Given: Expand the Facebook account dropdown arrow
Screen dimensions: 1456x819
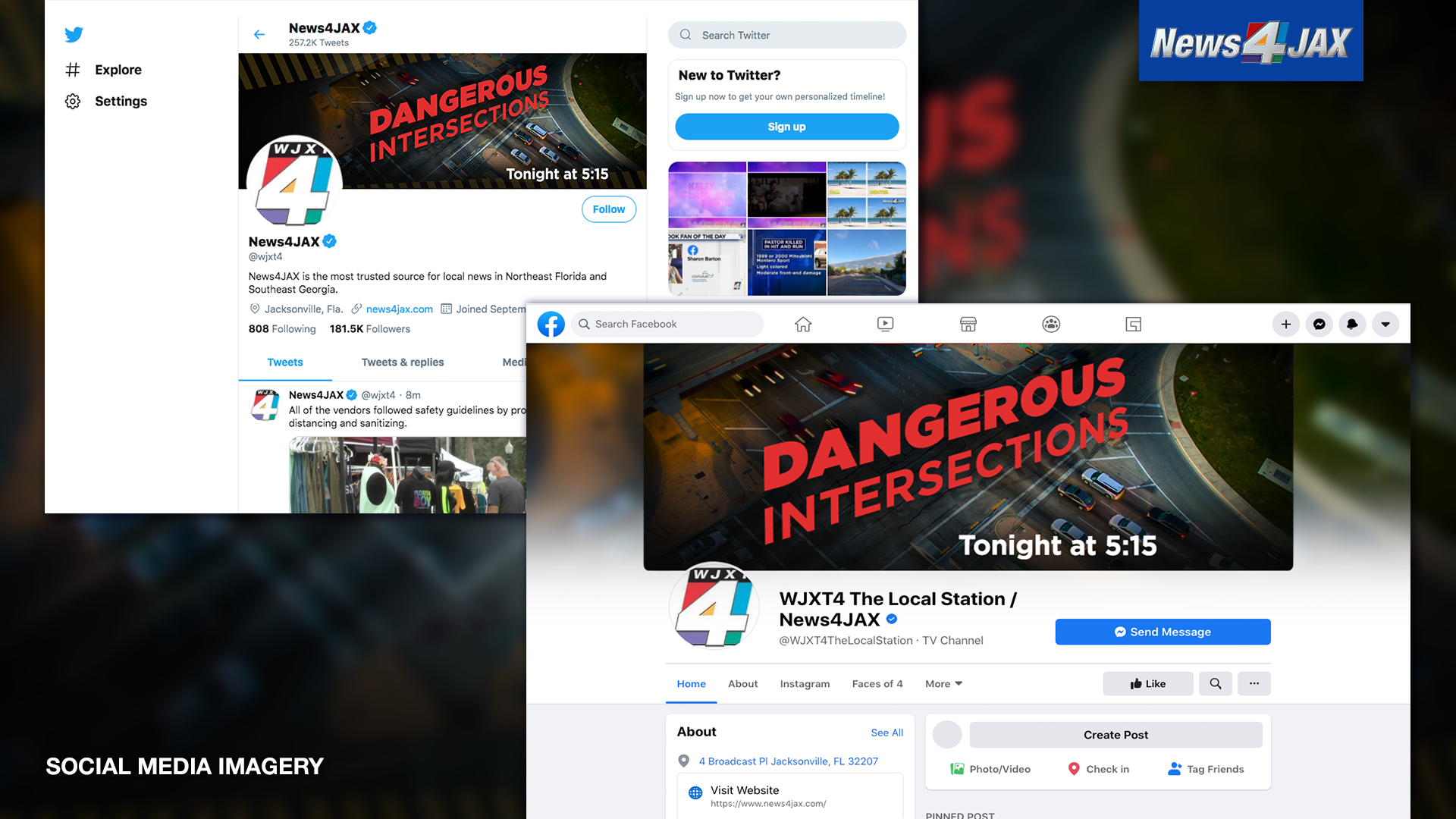Looking at the screenshot, I should (x=1385, y=324).
